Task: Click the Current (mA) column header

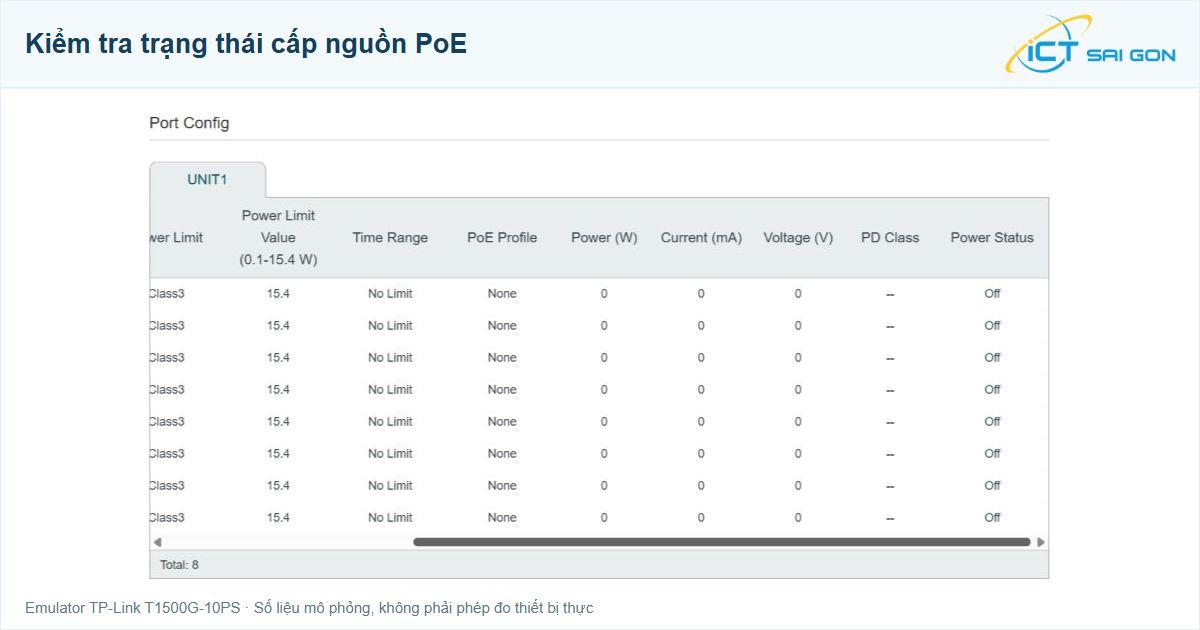Action: (701, 238)
